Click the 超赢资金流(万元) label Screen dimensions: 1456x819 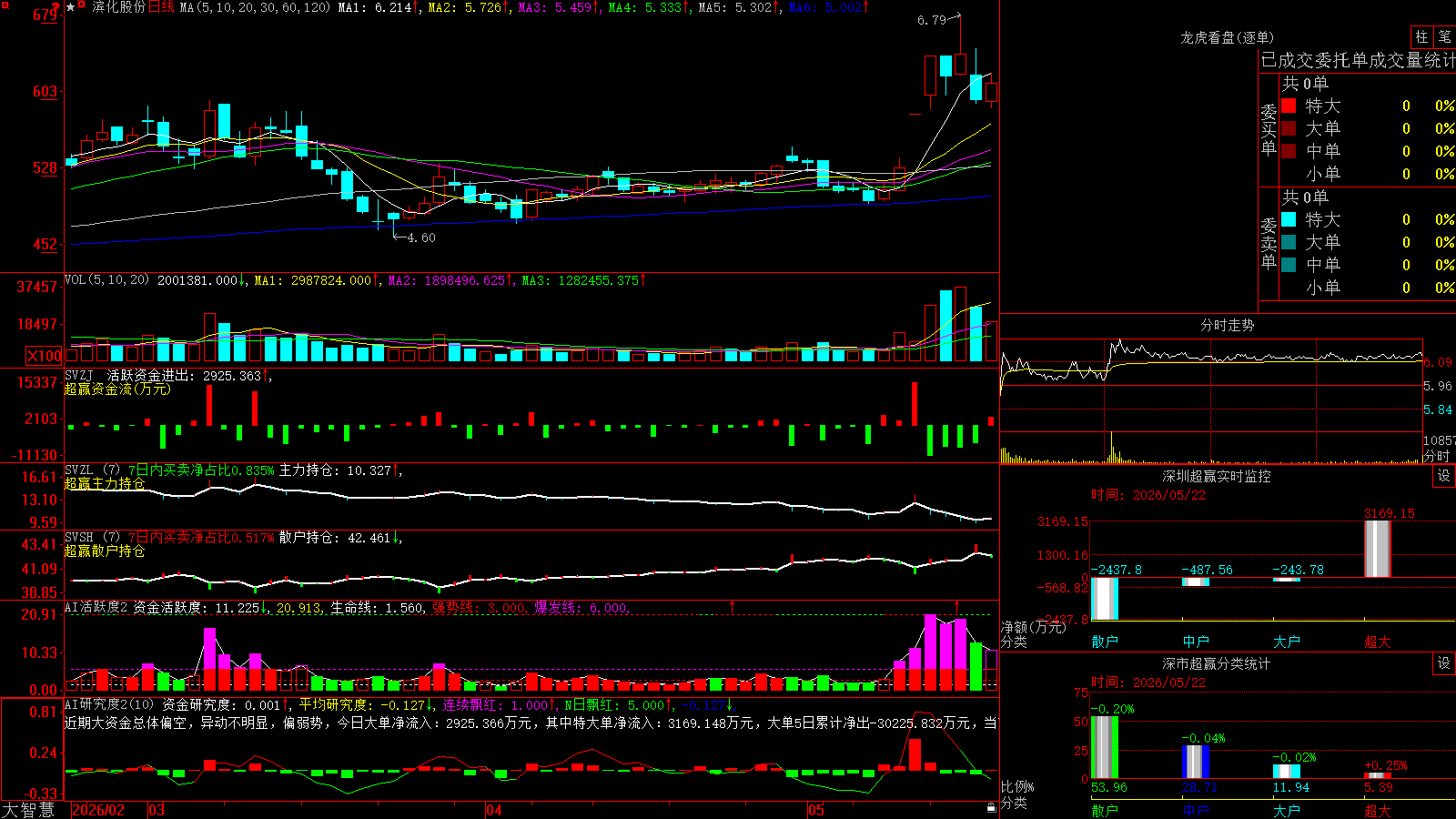[117, 389]
